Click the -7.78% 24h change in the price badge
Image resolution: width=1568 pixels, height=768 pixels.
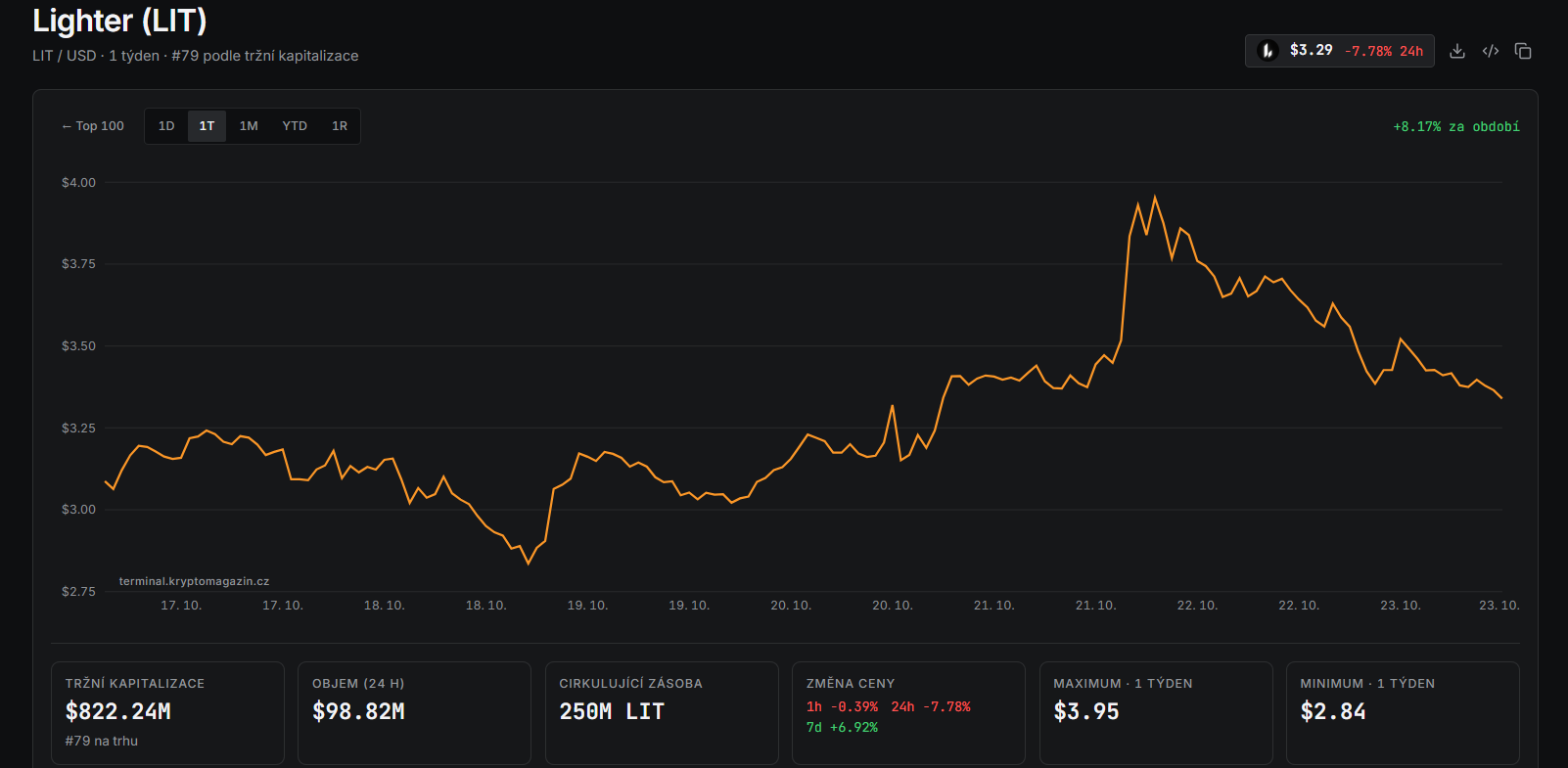(x=1384, y=51)
